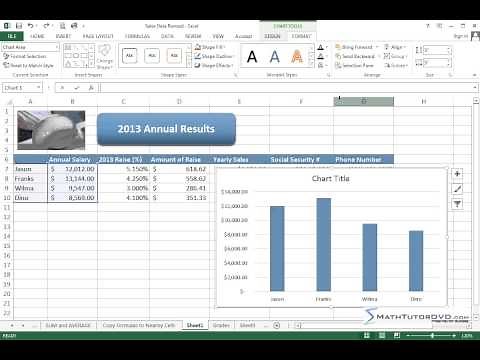This screenshot has height=360, width=480.
Task: Open the Chart Area element dropdown
Action: point(57,47)
